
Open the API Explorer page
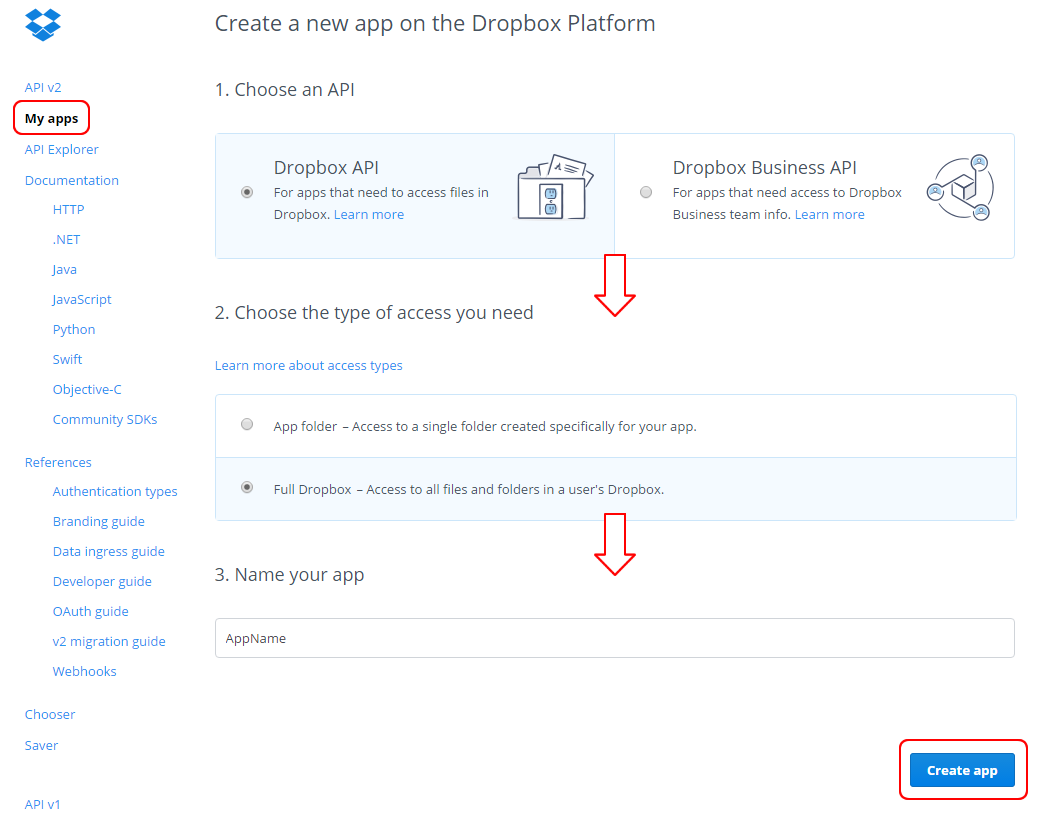click(61, 149)
